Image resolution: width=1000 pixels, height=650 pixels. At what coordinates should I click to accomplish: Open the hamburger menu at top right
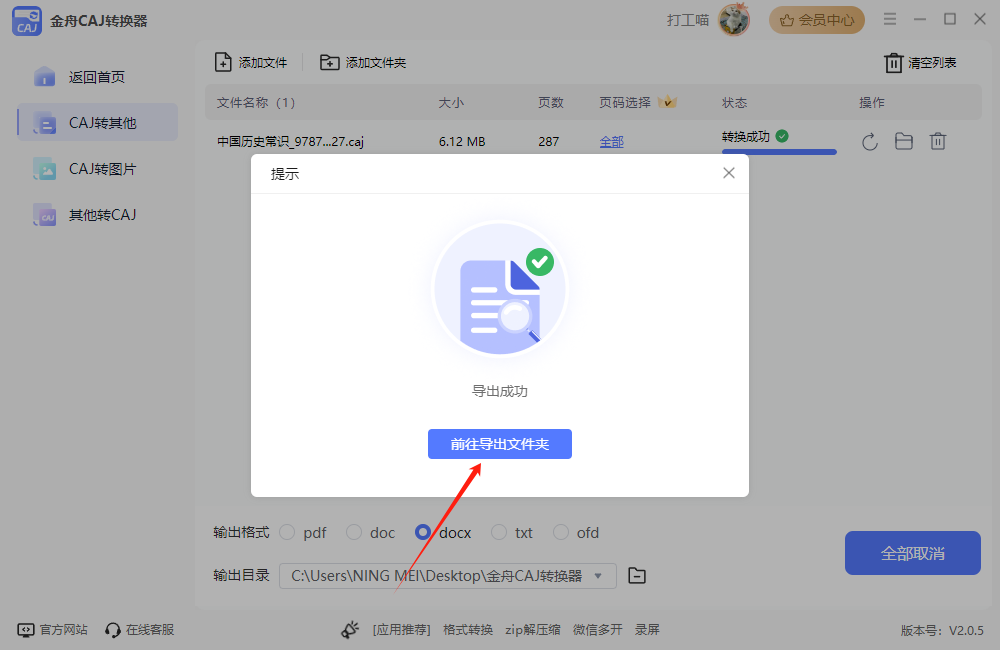point(889,17)
